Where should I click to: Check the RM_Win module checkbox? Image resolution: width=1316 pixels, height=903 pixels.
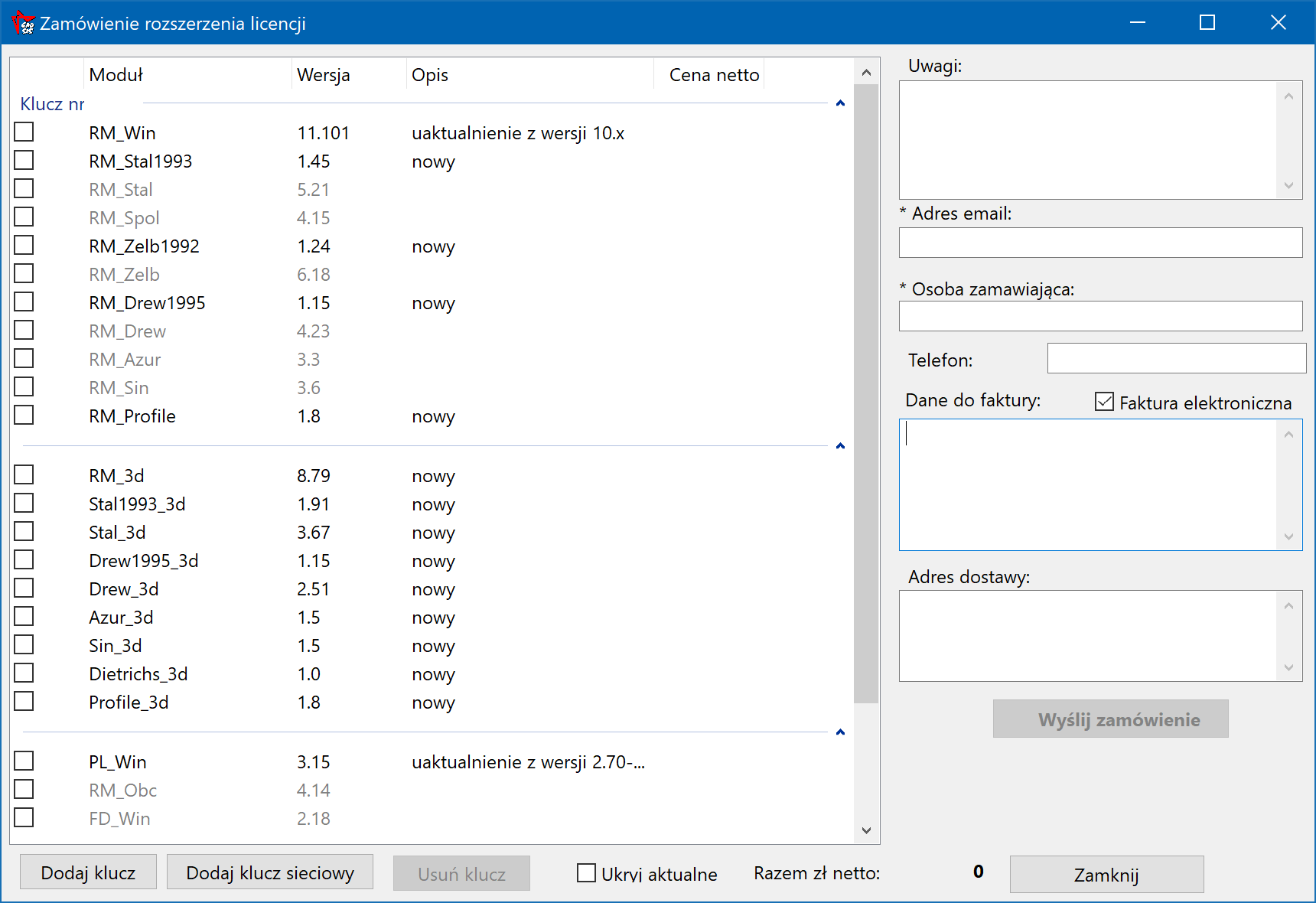click(x=24, y=132)
